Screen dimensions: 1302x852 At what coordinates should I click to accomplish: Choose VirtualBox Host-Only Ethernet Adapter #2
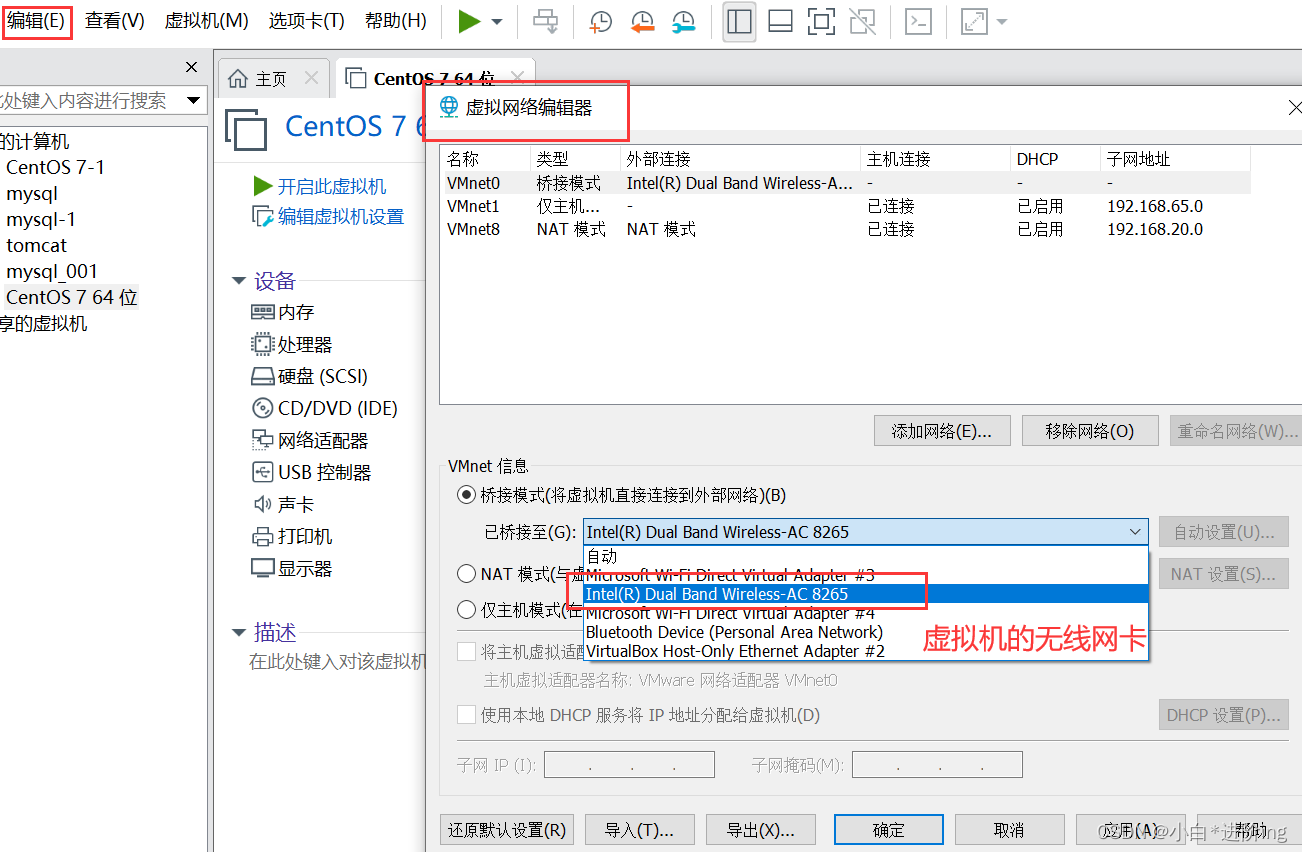click(x=866, y=651)
